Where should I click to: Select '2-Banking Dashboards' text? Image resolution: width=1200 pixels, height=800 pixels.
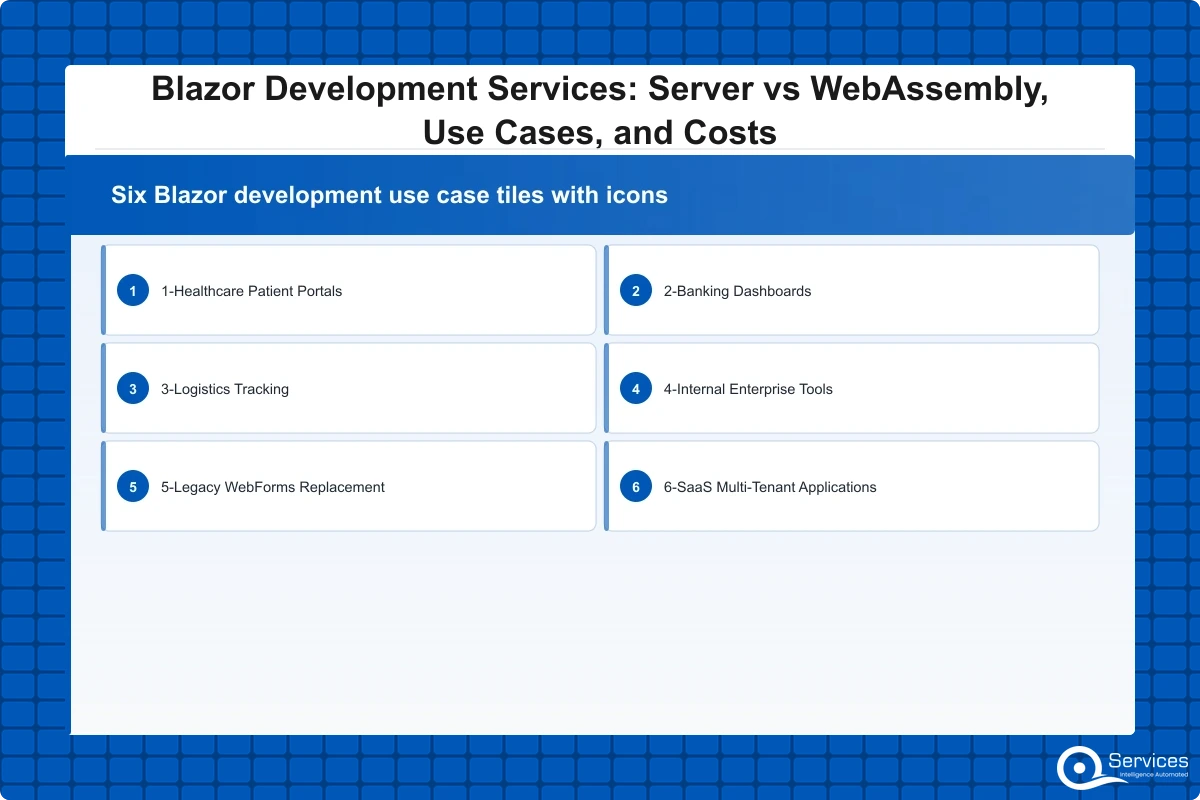pyautogui.click(x=737, y=291)
